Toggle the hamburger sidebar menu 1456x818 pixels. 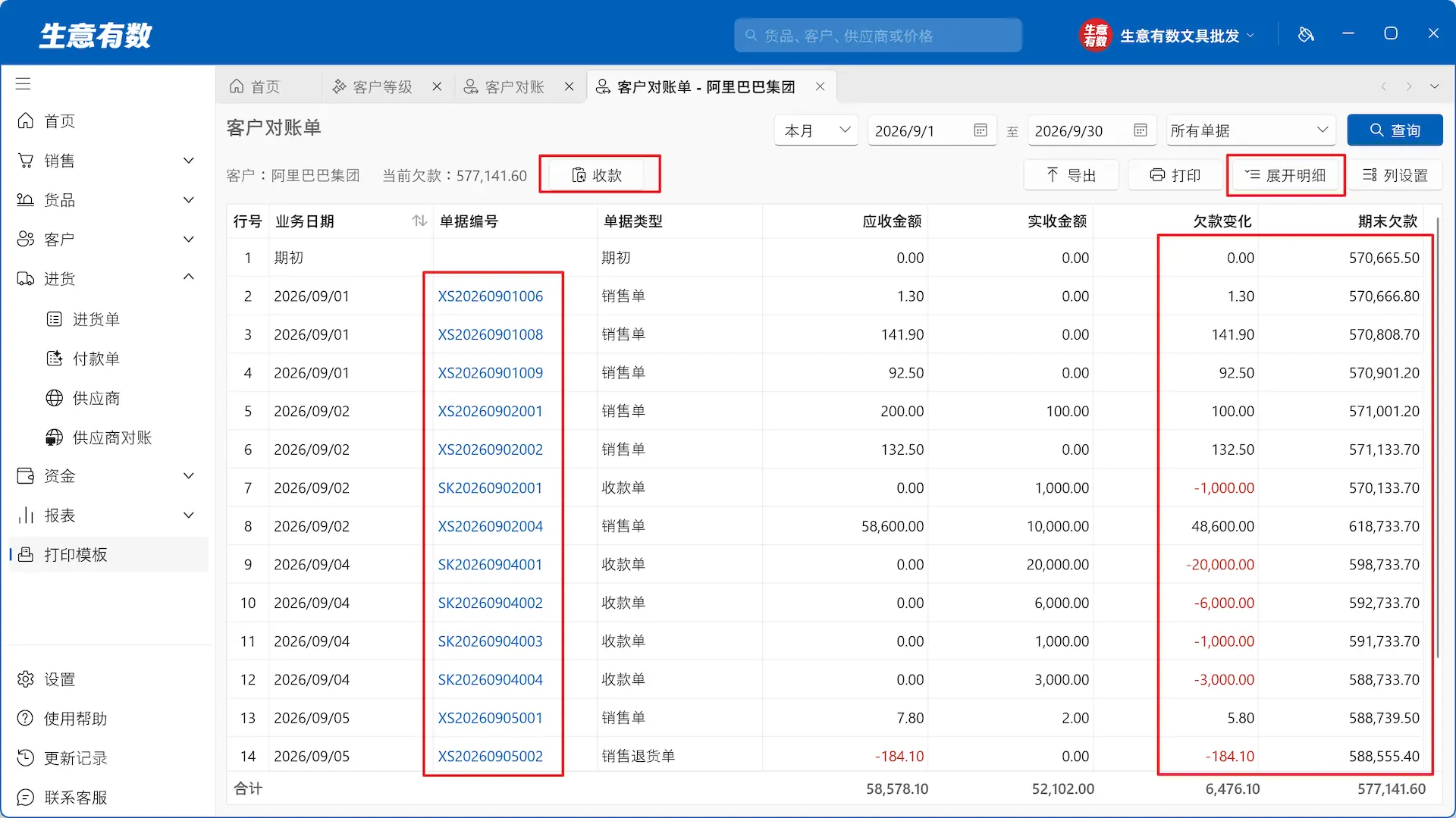pyautogui.click(x=24, y=84)
